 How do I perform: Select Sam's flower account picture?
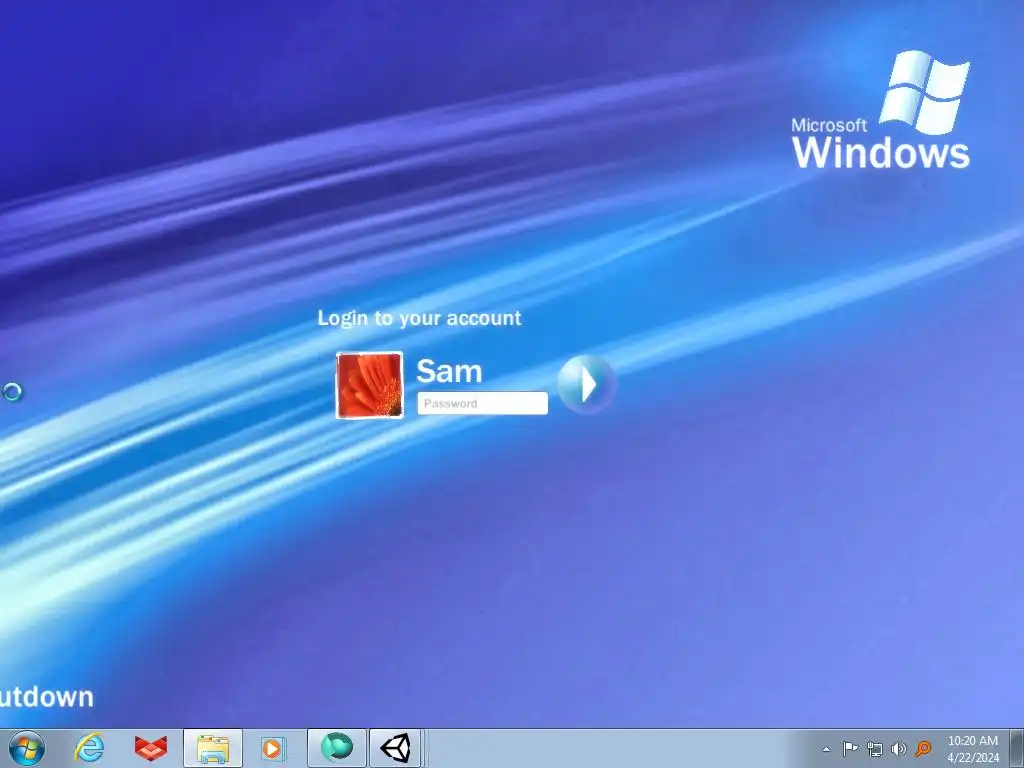click(x=369, y=385)
